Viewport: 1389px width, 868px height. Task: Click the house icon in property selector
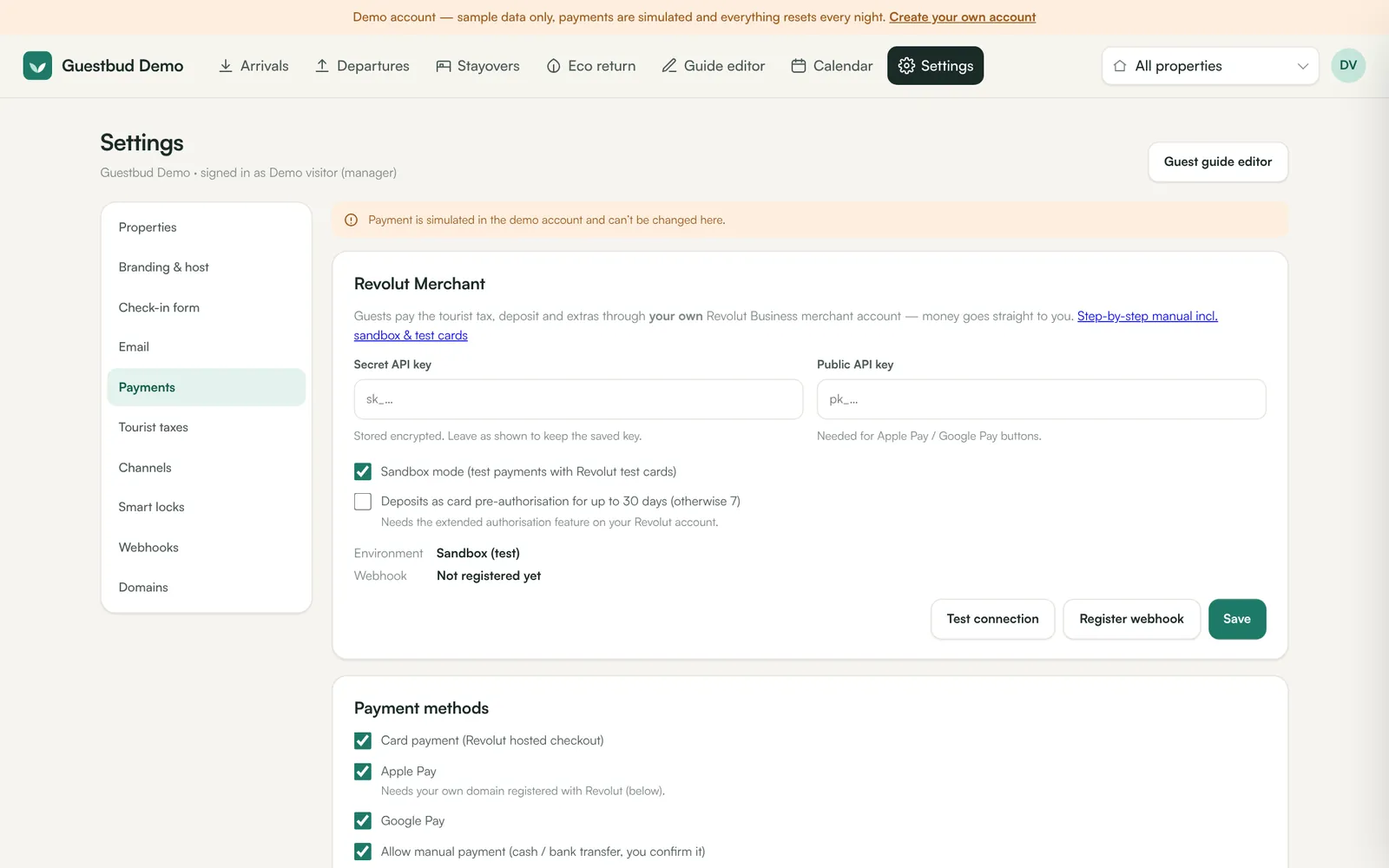point(1120,66)
